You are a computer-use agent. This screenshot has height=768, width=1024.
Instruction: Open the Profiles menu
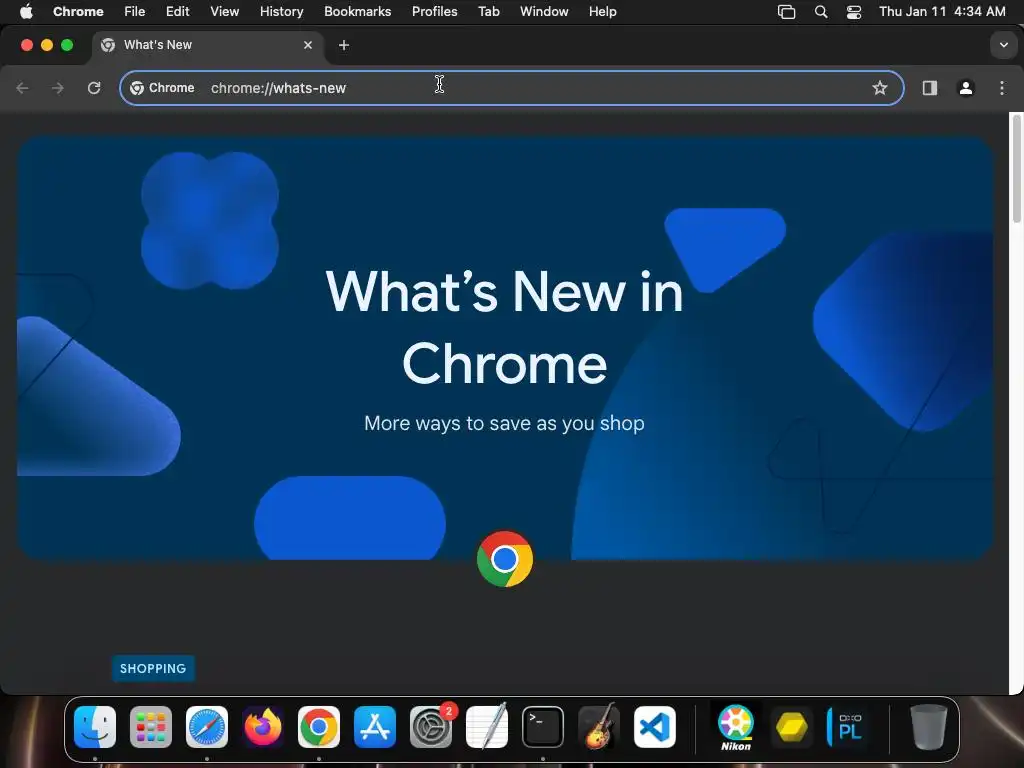coord(434,12)
